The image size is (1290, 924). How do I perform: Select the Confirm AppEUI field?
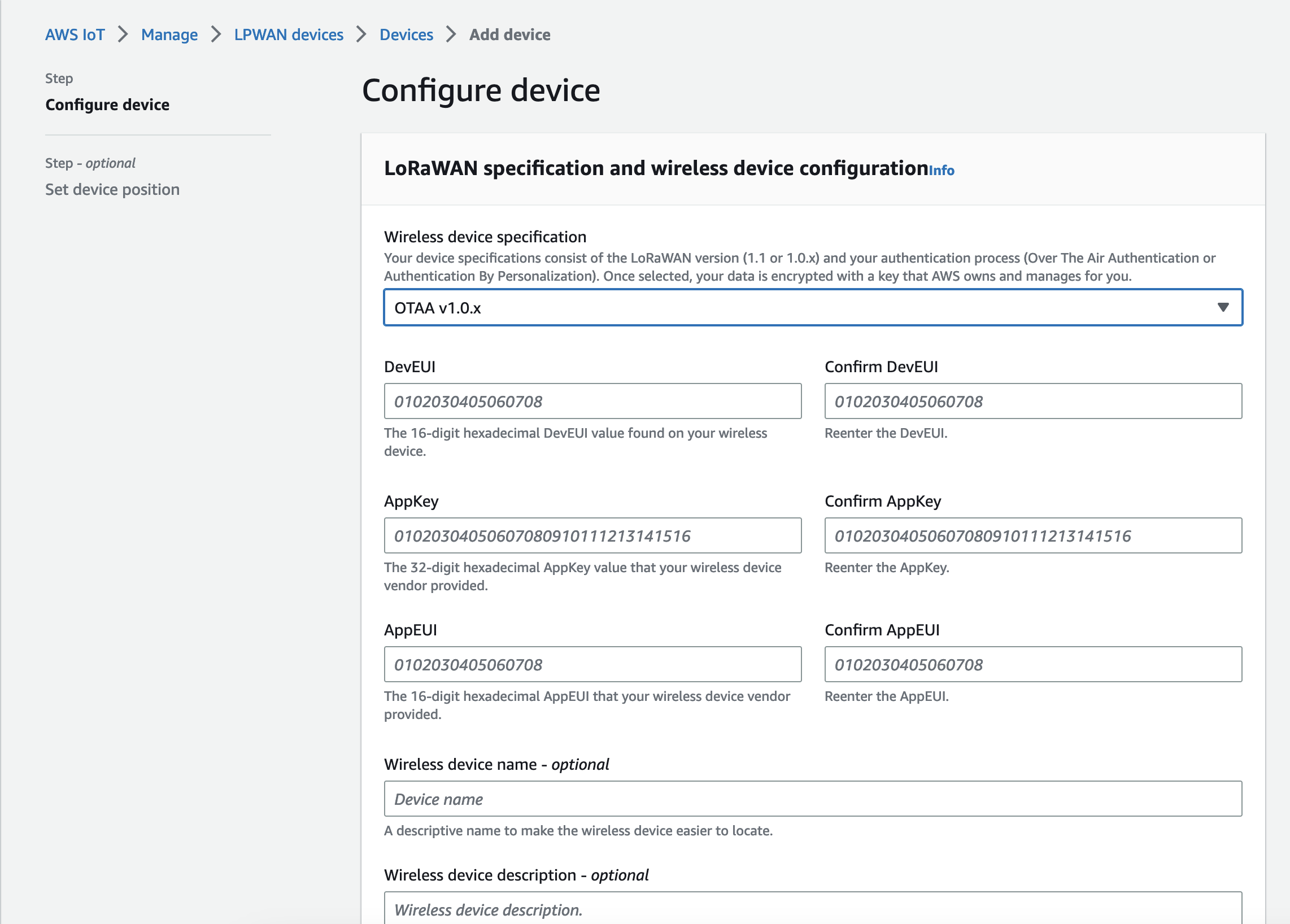click(x=1033, y=664)
